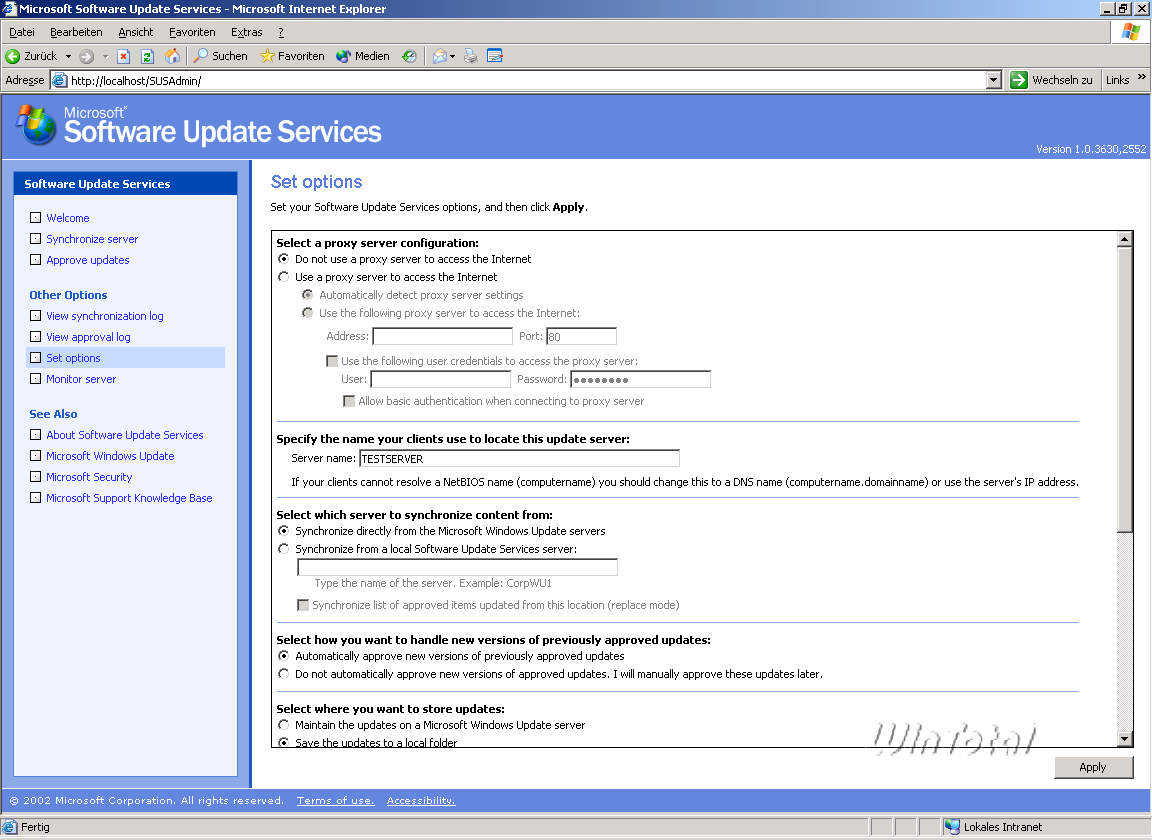Open the Medien toolbar button
1152x840 pixels.
(363, 56)
